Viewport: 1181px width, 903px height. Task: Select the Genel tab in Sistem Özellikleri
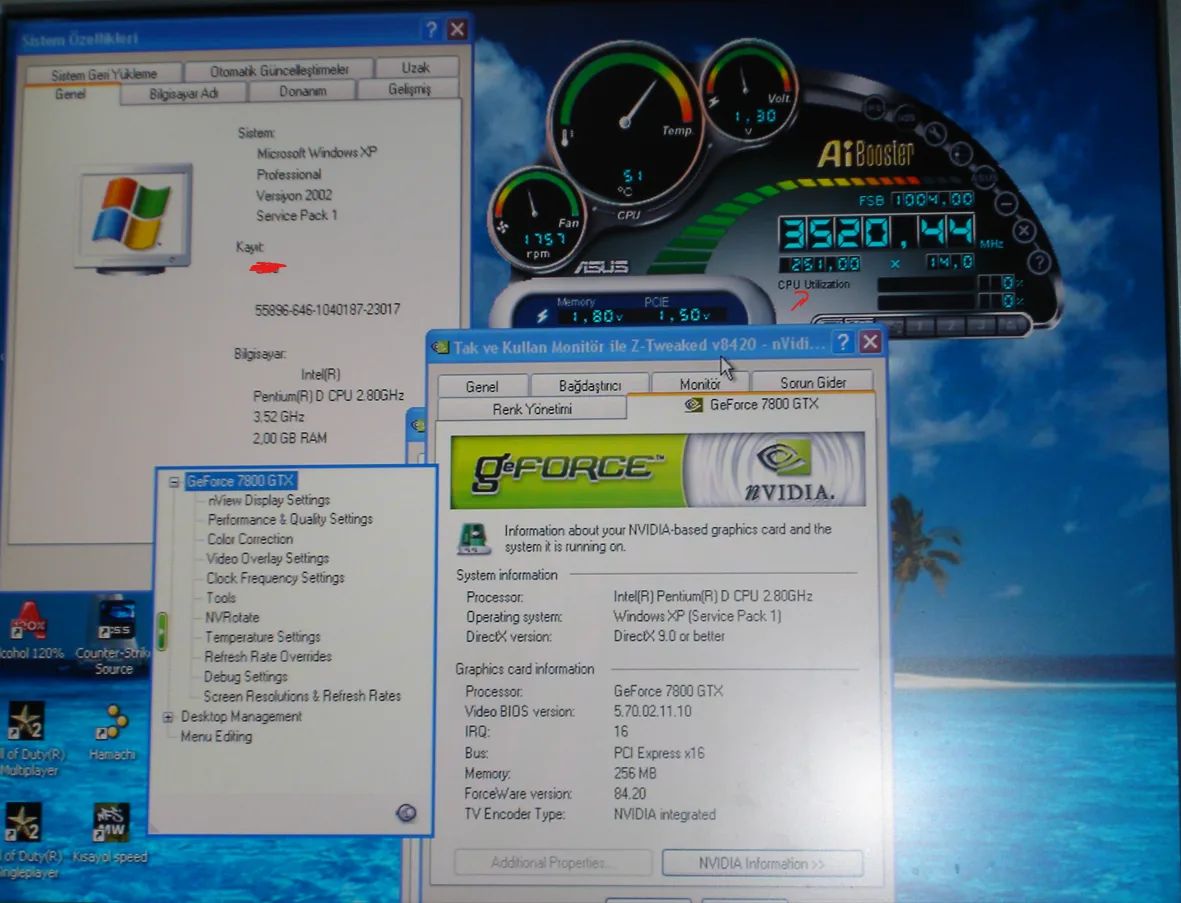(x=70, y=94)
